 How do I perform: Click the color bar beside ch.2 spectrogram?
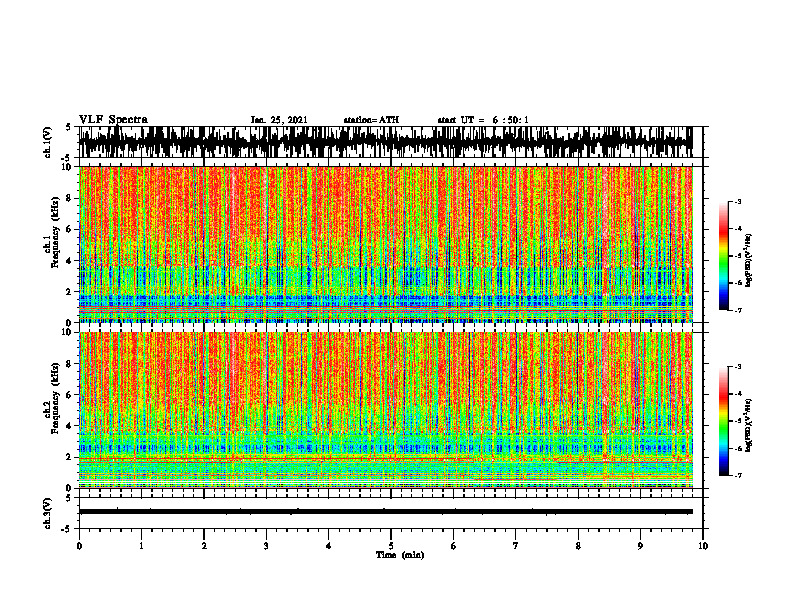click(724, 421)
